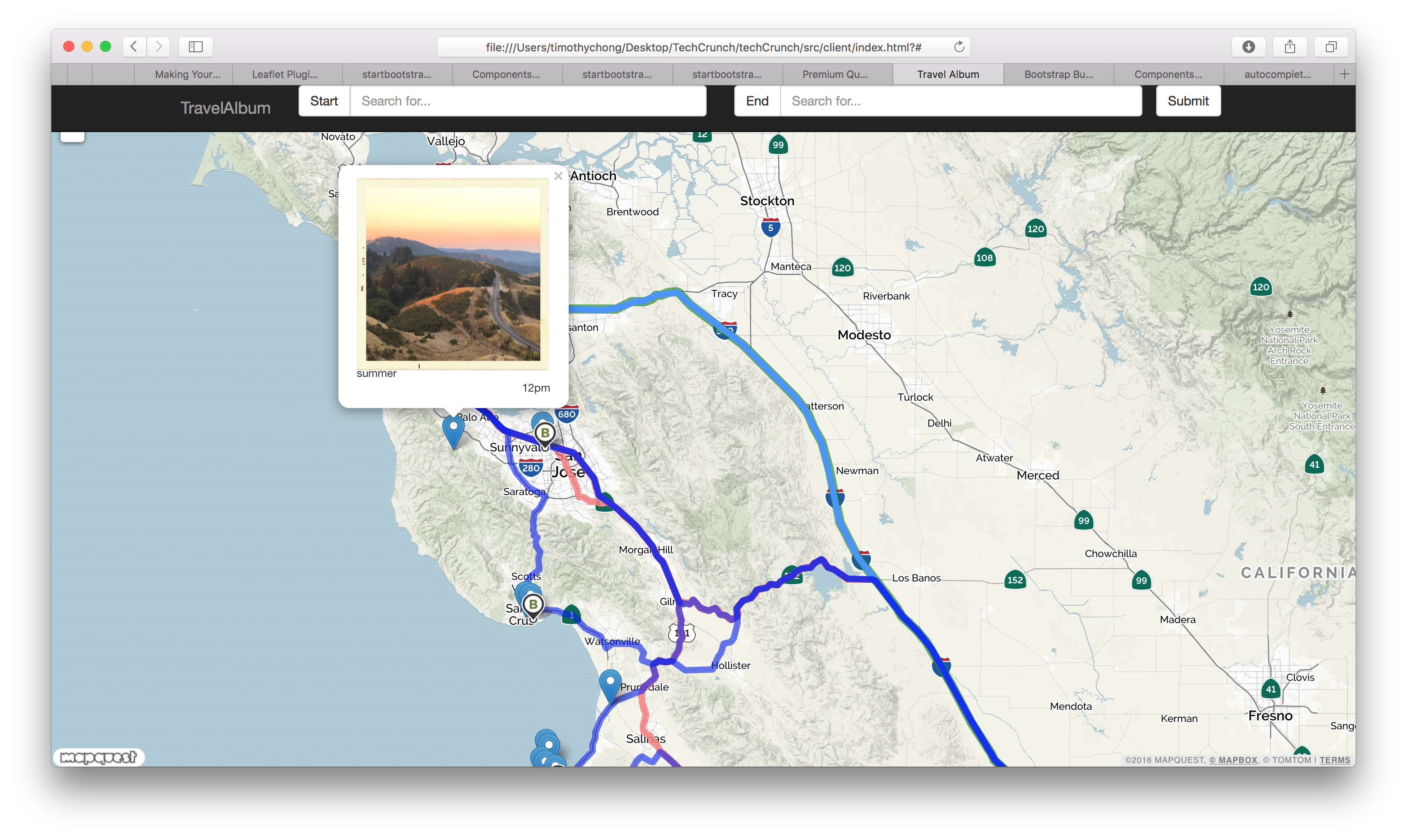Image resolution: width=1407 pixels, height=840 pixels.
Task: Click the B route marker near Sunnyvale
Action: click(545, 434)
